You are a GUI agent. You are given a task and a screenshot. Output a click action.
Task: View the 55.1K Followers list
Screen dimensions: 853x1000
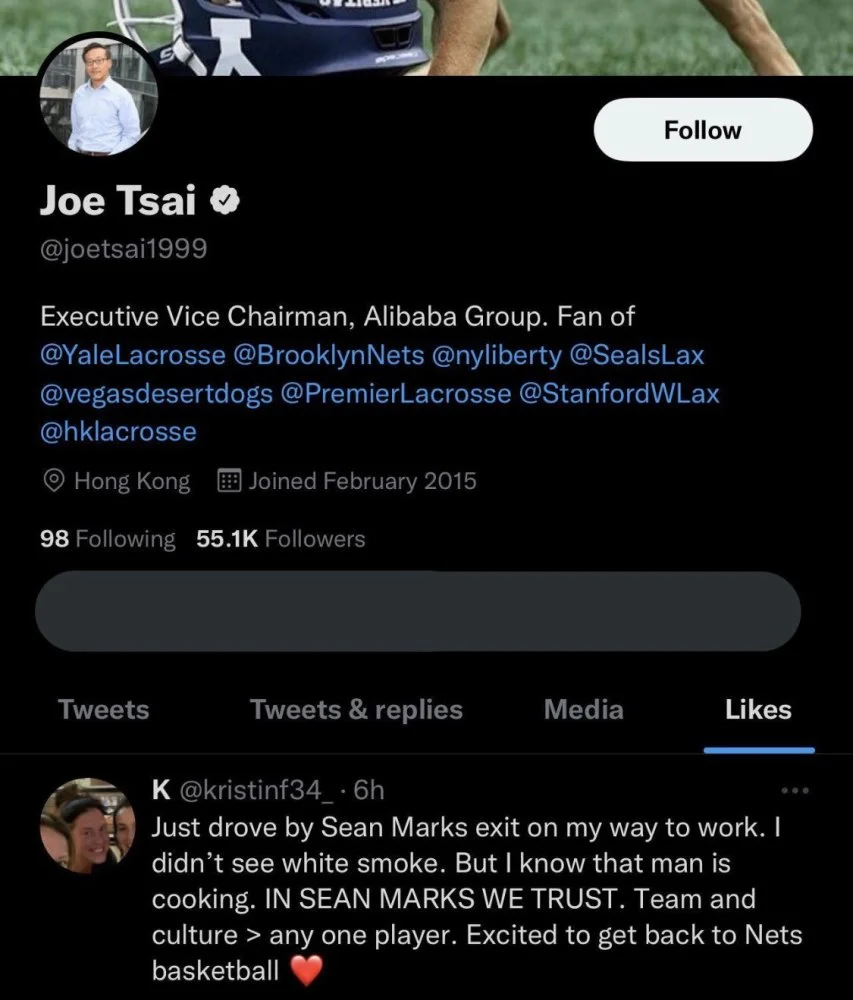pos(281,539)
